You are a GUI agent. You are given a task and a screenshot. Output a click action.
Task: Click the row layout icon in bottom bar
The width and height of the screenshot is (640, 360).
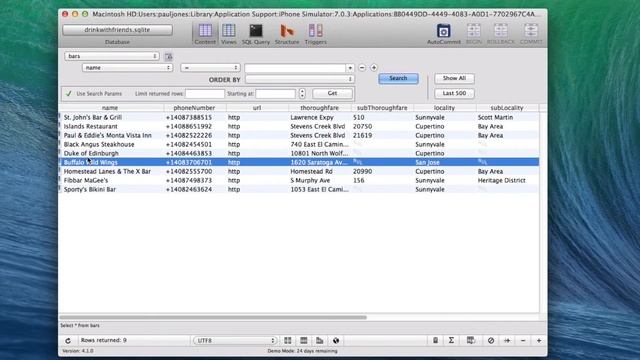(x=304, y=340)
